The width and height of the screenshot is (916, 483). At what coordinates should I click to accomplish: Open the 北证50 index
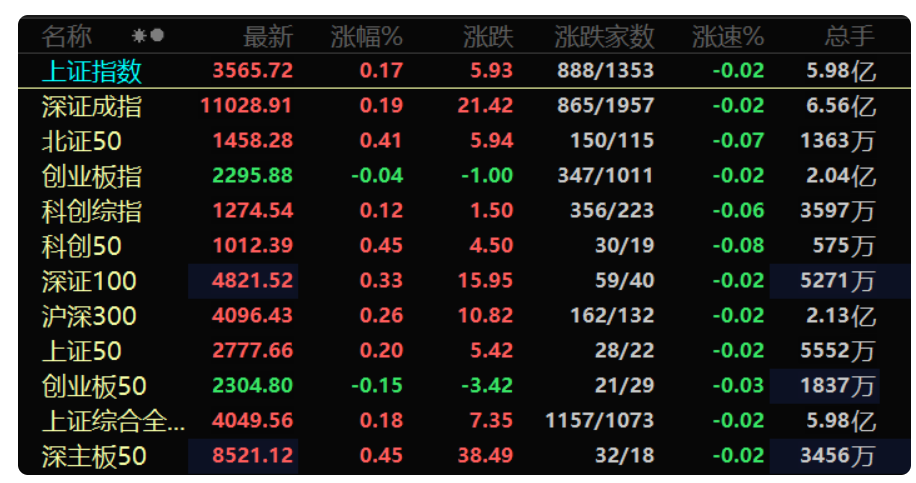[82, 141]
